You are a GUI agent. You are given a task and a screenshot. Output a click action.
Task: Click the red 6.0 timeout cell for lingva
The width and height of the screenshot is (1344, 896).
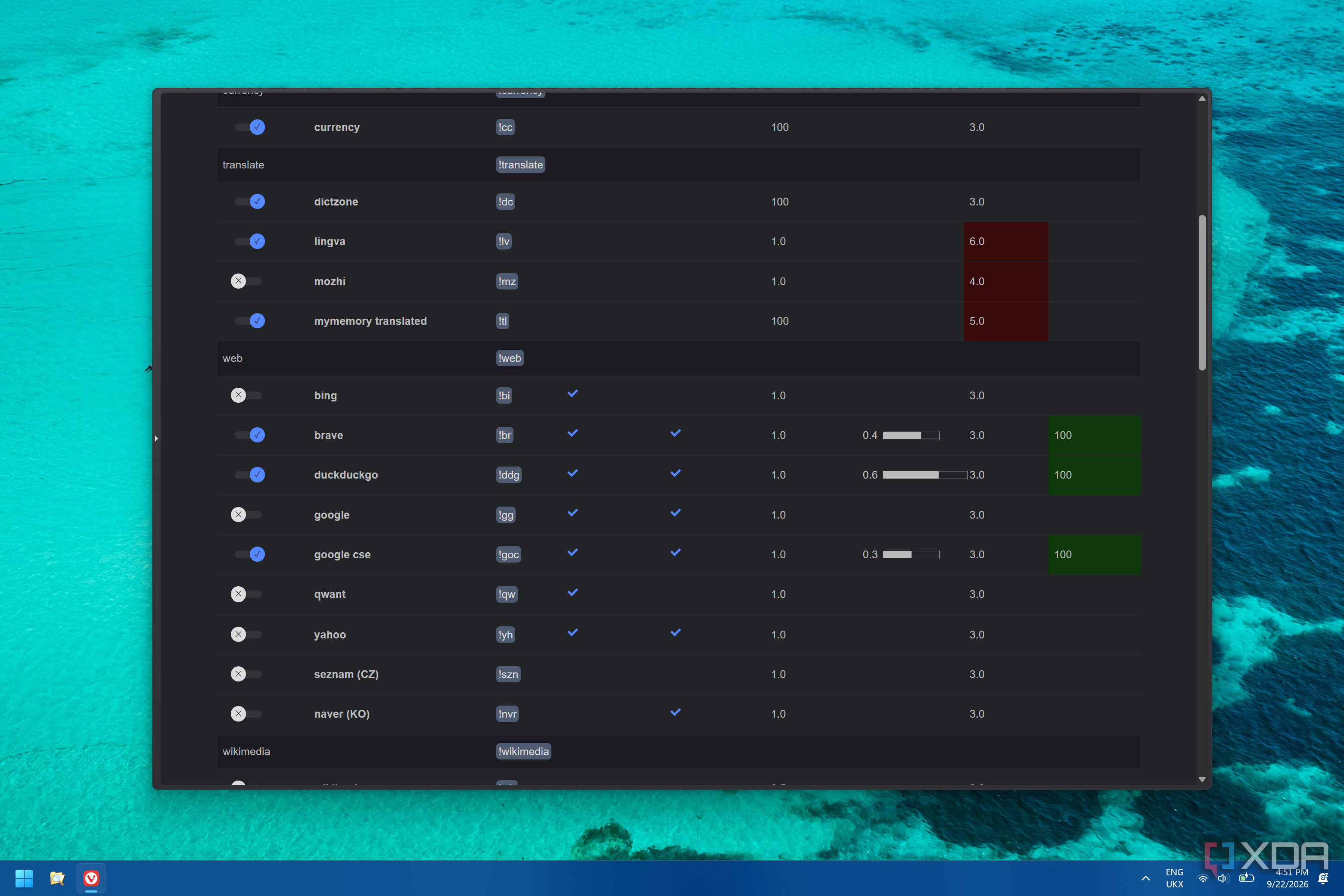pyautogui.click(x=1006, y=241)
